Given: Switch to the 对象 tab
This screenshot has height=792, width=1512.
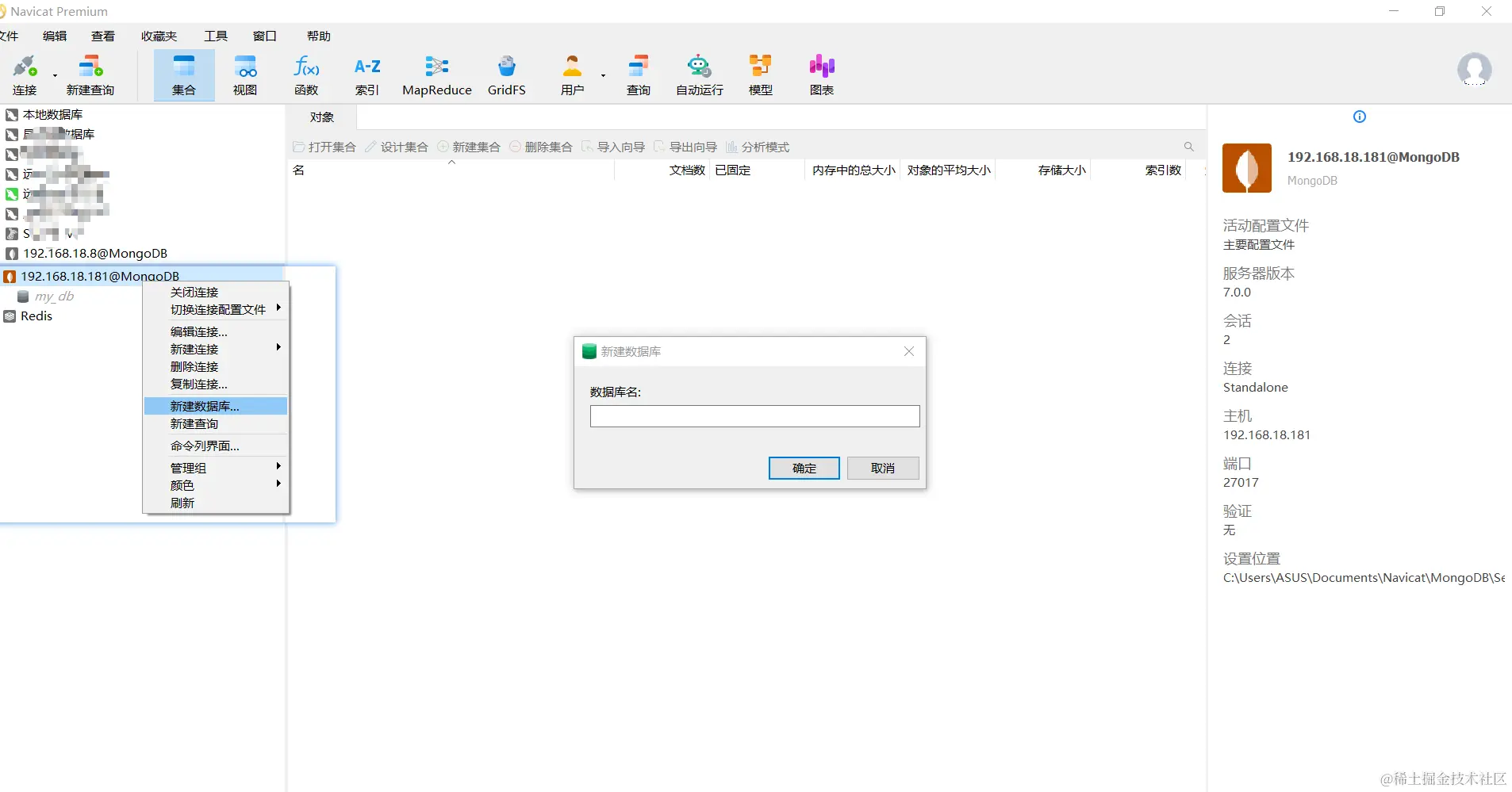Looking at the screenshot, I should [322, 117].
